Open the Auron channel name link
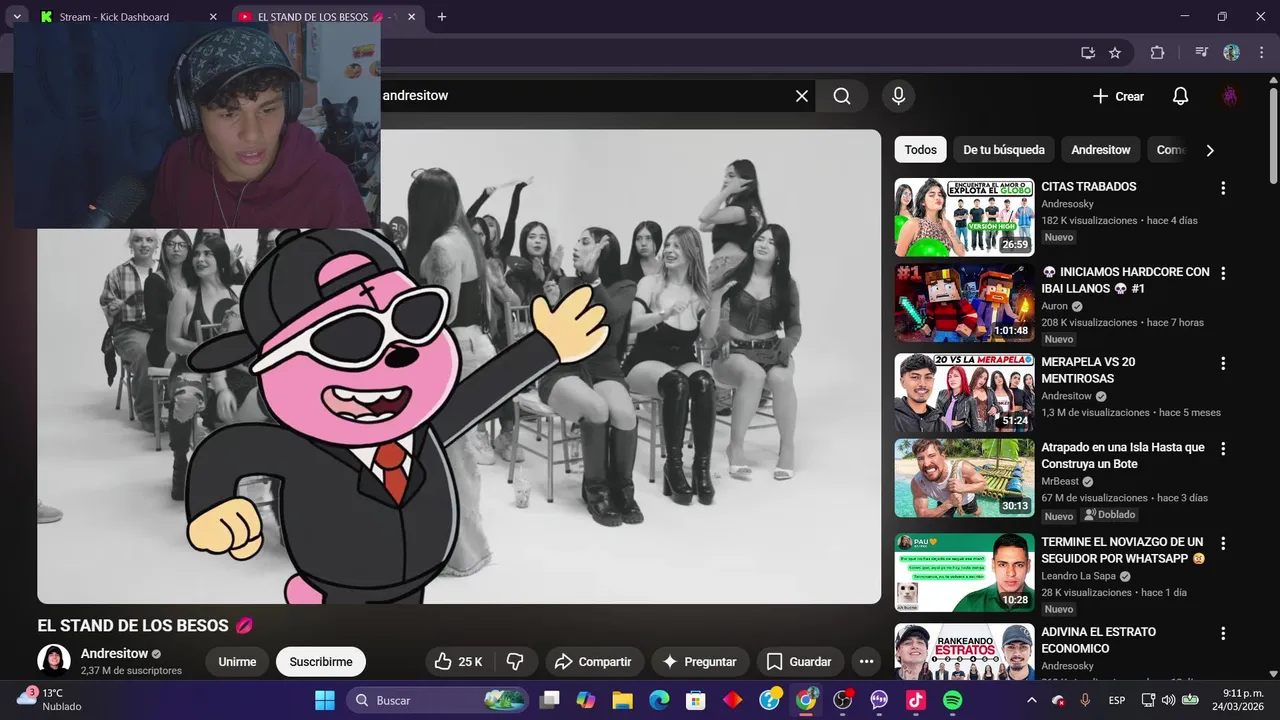The image size is (1280, 720). [x=1054, y=306]
